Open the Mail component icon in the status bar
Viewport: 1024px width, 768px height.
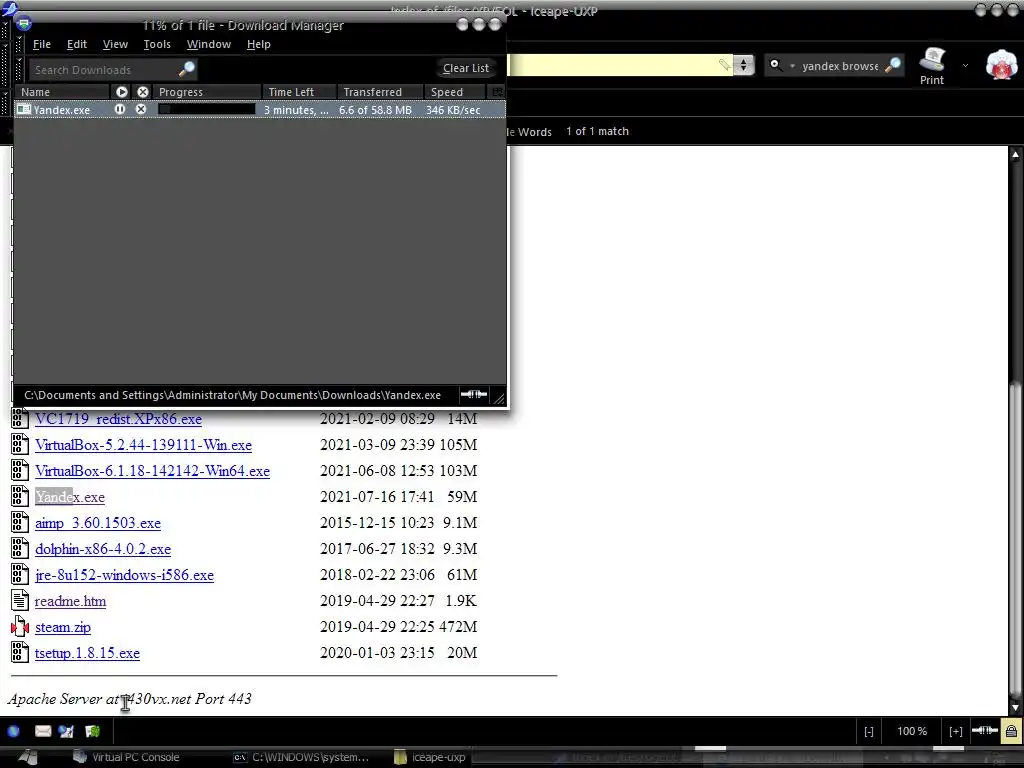click(x=43, y=731)
